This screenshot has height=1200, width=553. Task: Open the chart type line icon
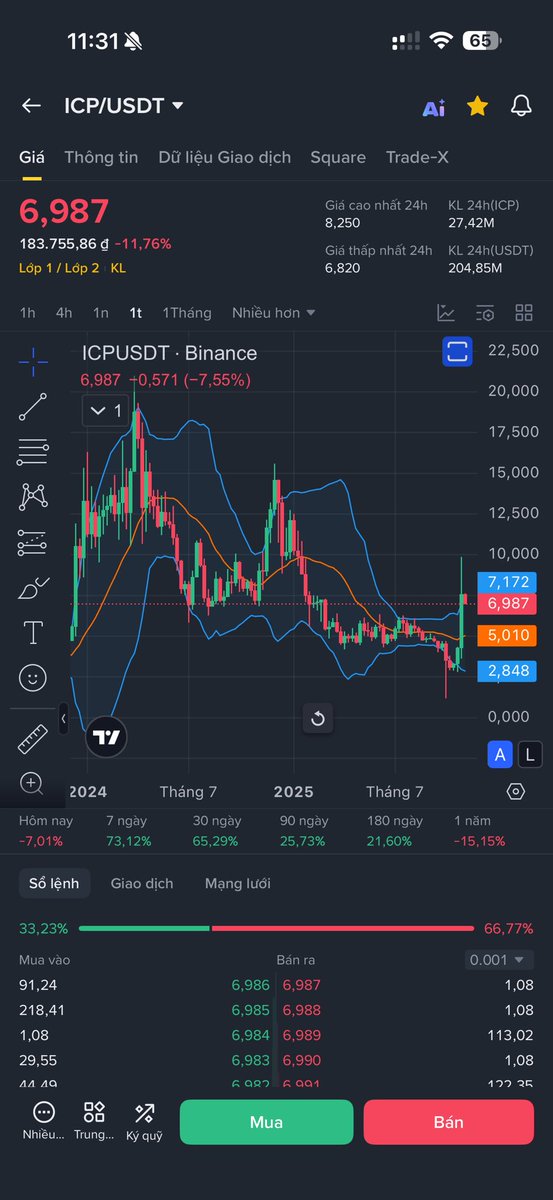[446, 313]
